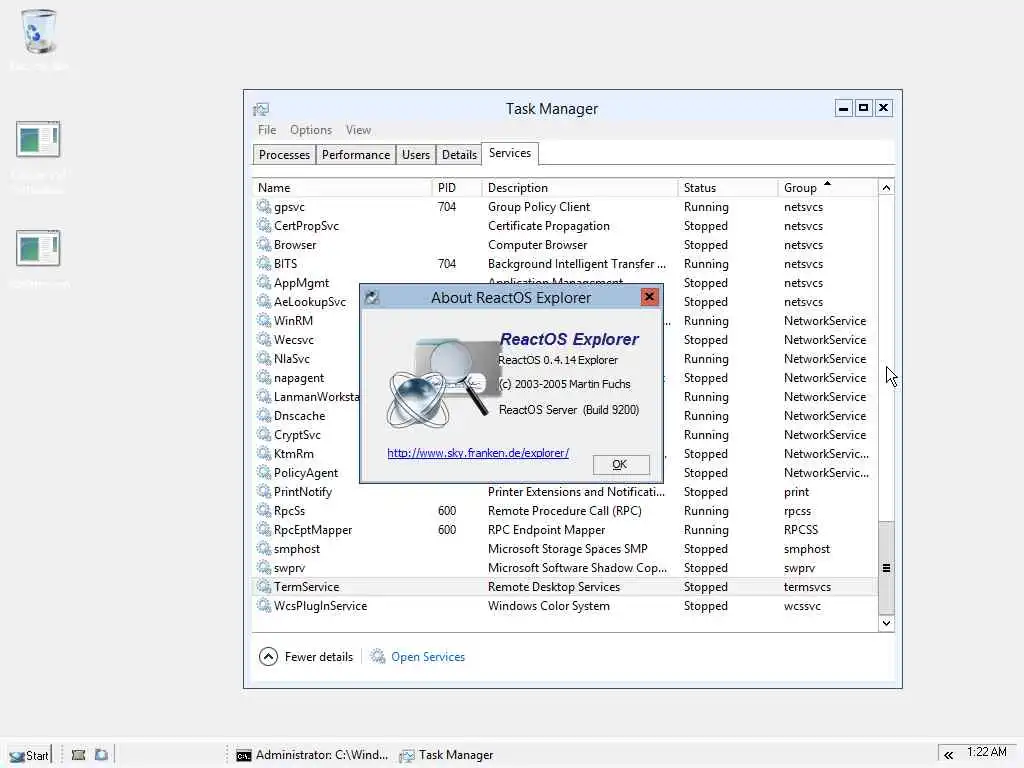Image resolution: width=1024 pixels, height=768 pixels.
Task: Switch to the Performance tab
Action: pos(356,155)
